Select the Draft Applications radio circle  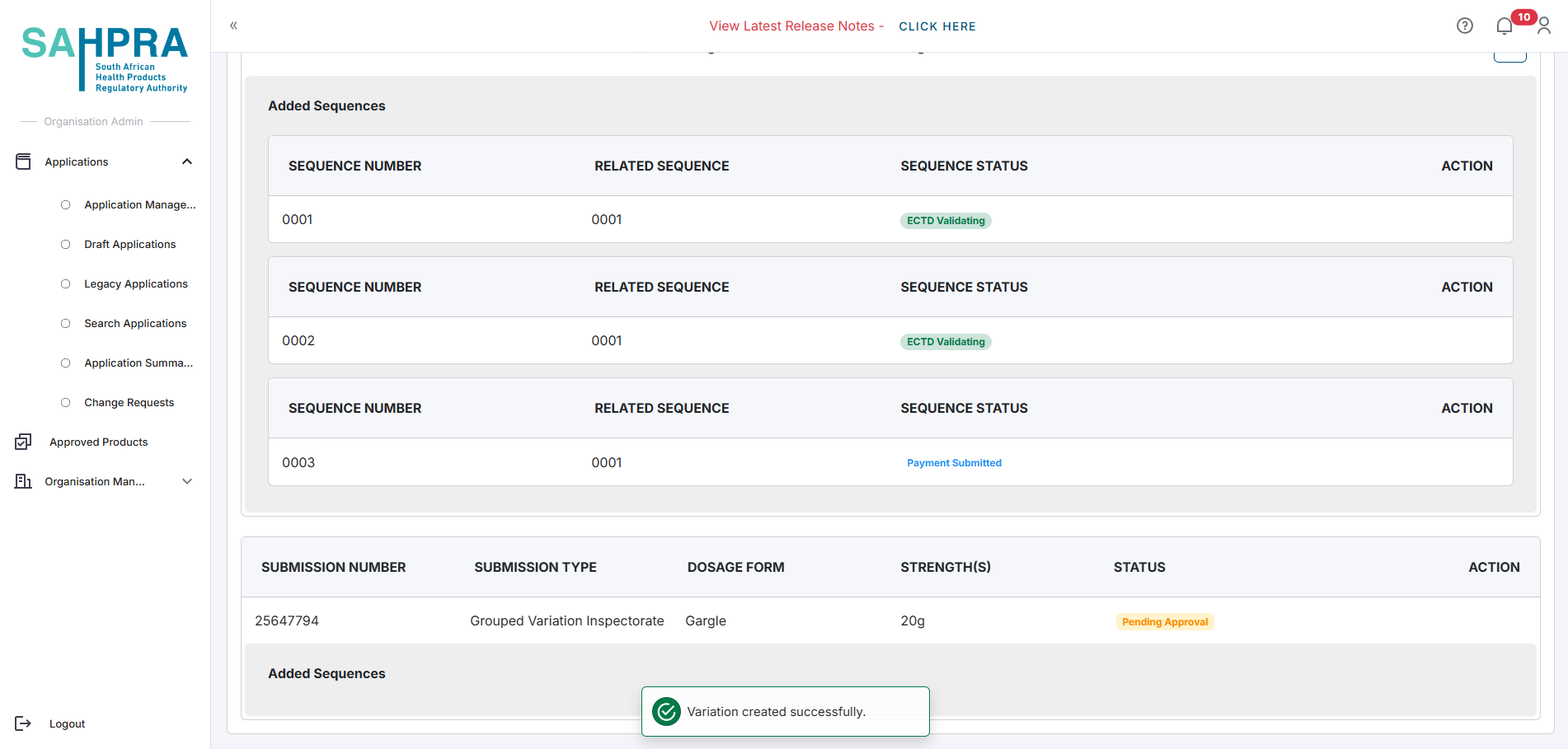tap(66, 245)
